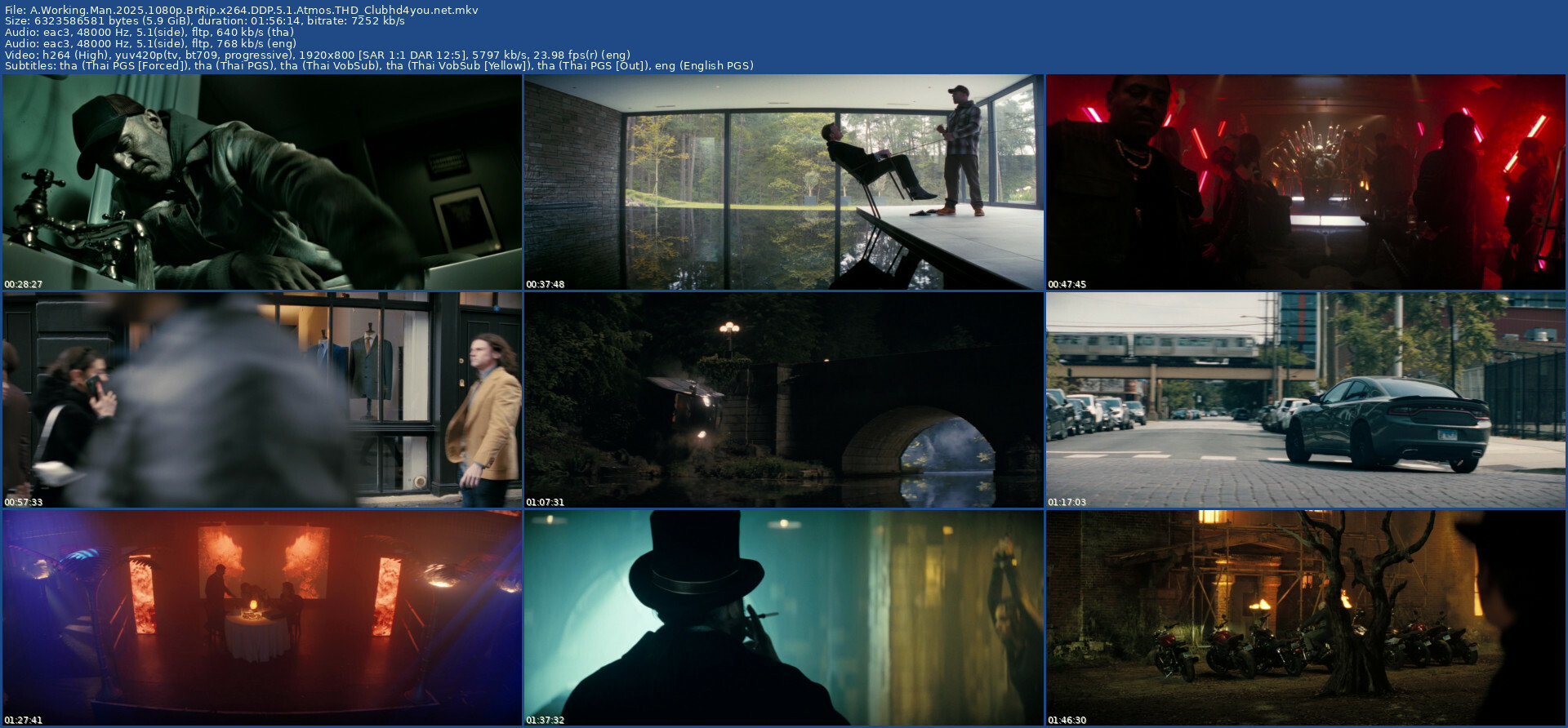The width and height of the screenshot is (1568, 728).
Task: Click the 00:57:33 timestamp label
Action: [x=24, y=502]
